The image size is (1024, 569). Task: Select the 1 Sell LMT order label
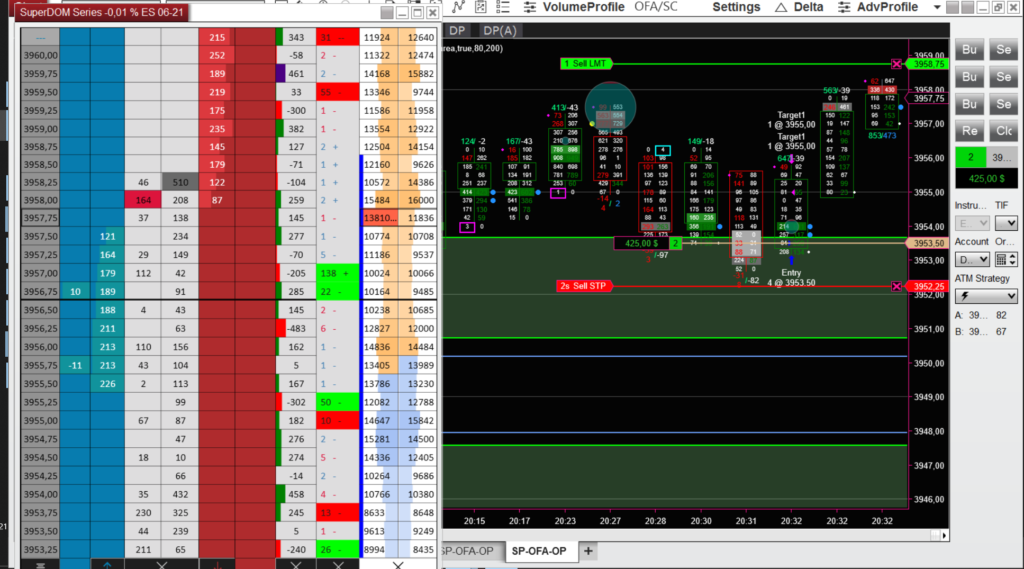tap(586, 63)
